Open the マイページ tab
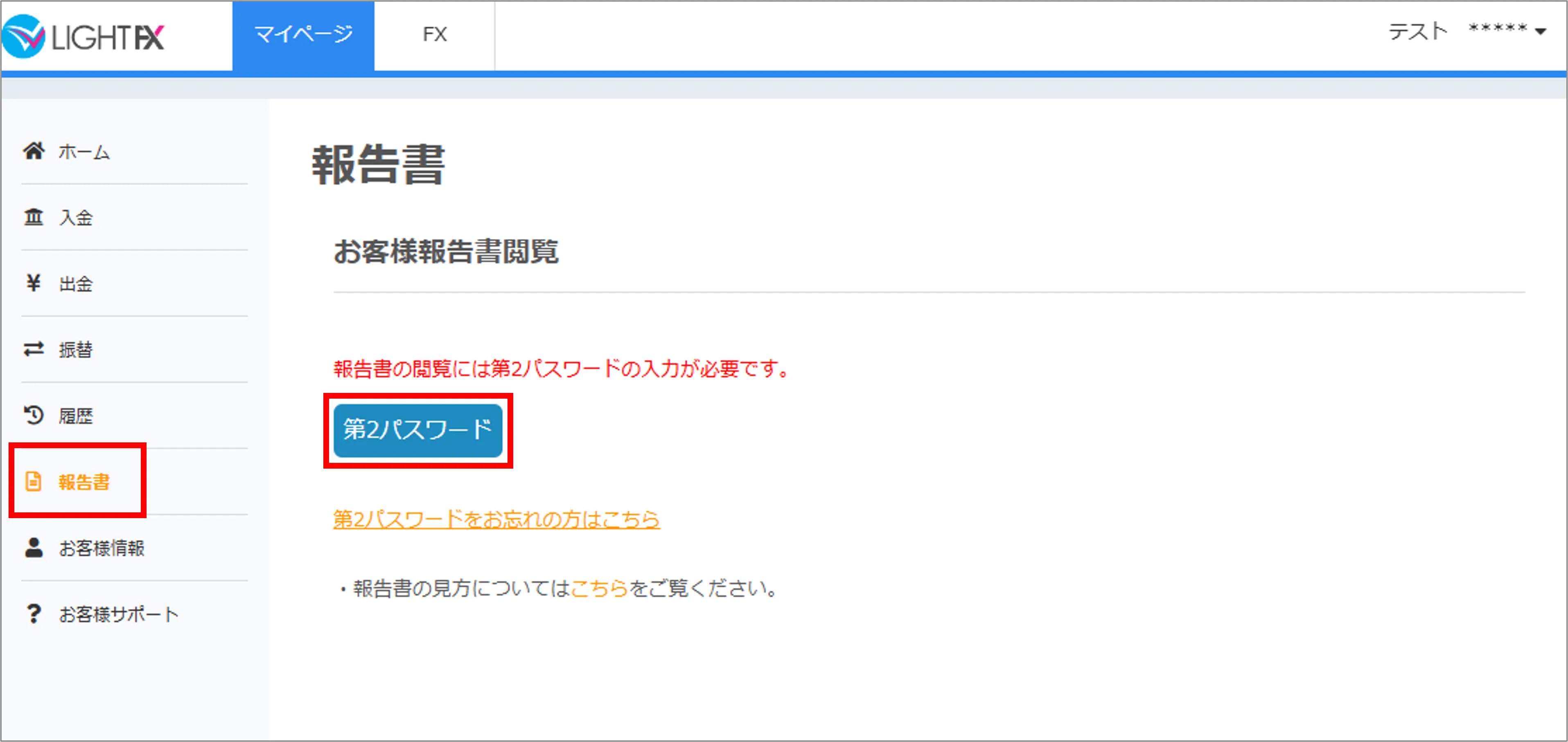This screenshot has width=1568, height=742. click(x=303, y=35)
